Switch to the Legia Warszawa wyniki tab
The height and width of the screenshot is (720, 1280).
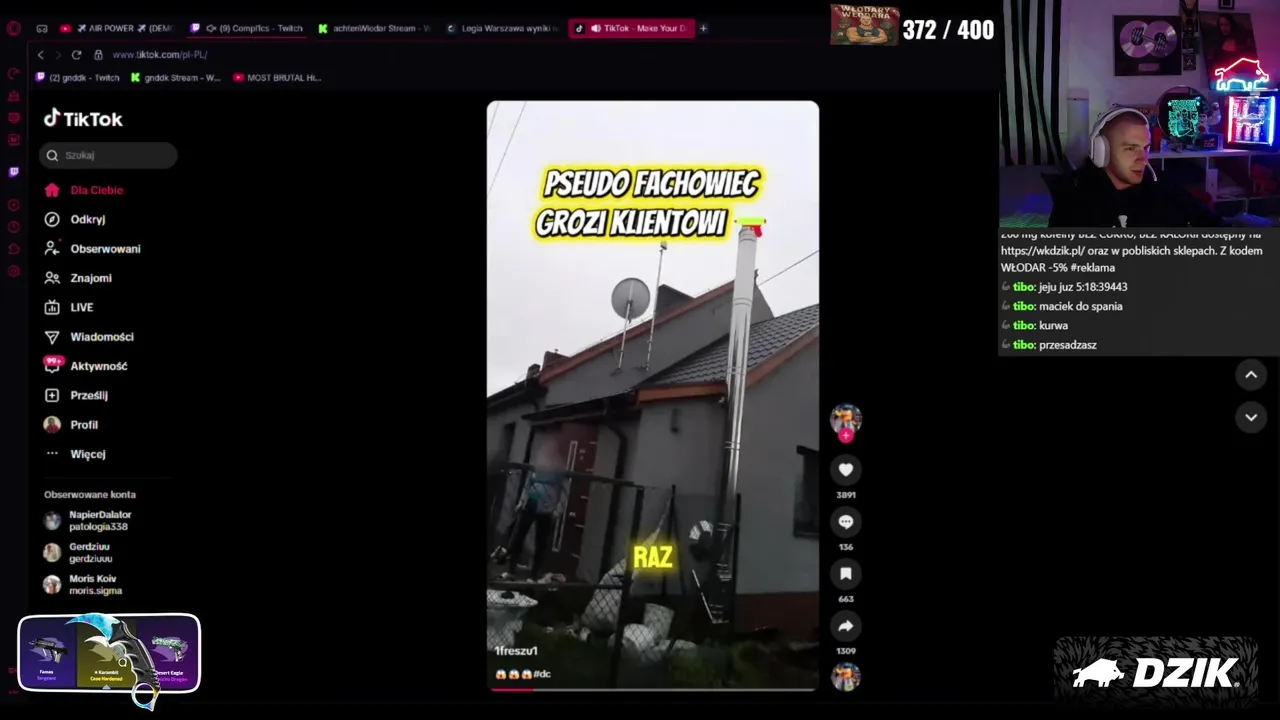tap(503, 28)
